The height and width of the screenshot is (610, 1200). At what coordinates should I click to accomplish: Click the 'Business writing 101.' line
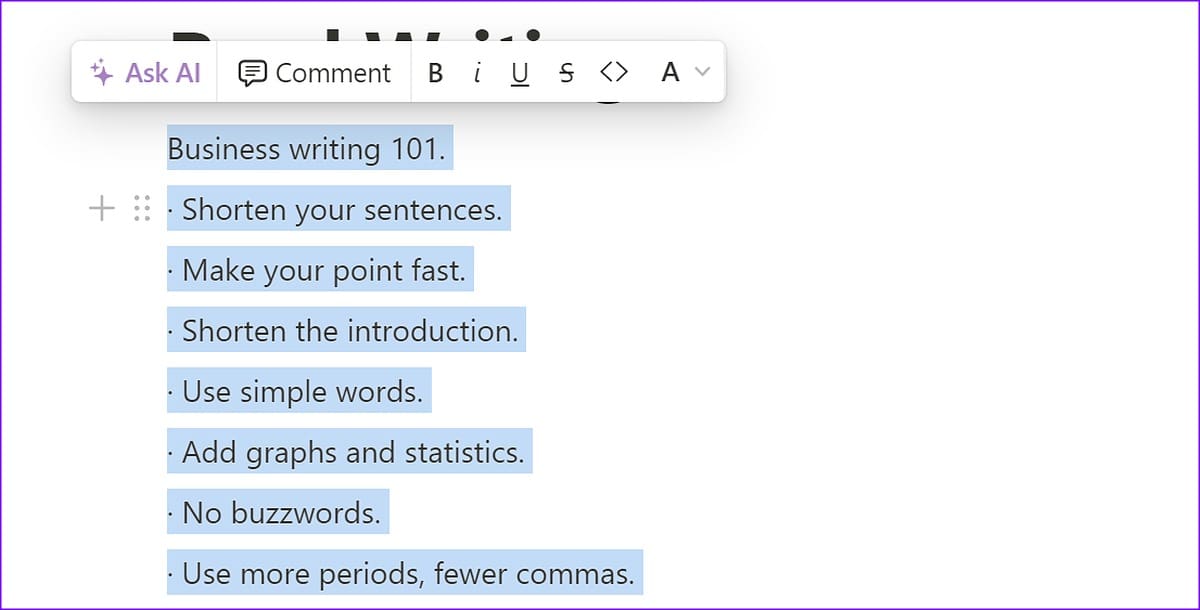309,149
